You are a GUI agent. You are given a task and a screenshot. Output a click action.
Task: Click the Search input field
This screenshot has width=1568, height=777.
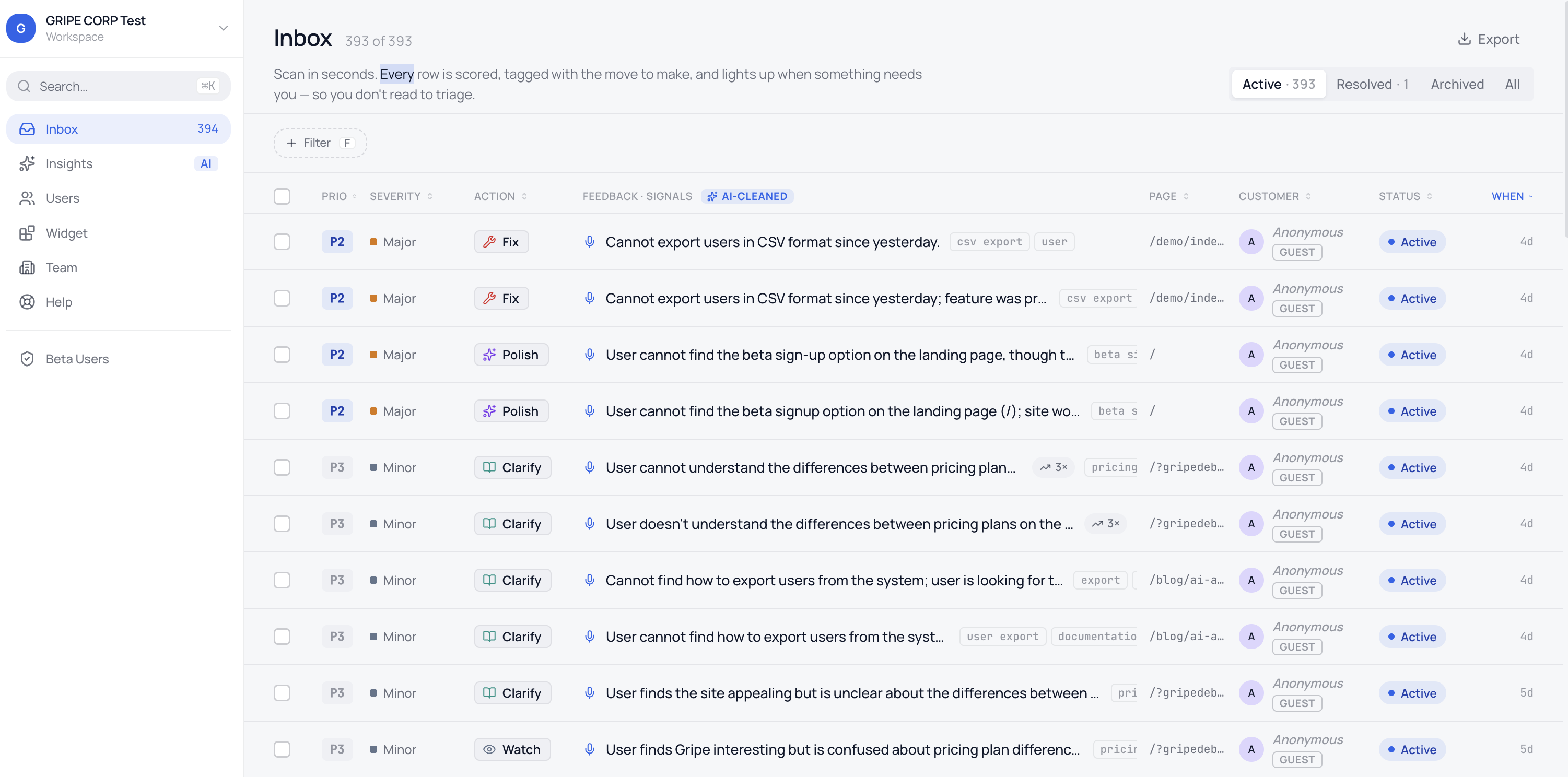(x=119, y=86)
